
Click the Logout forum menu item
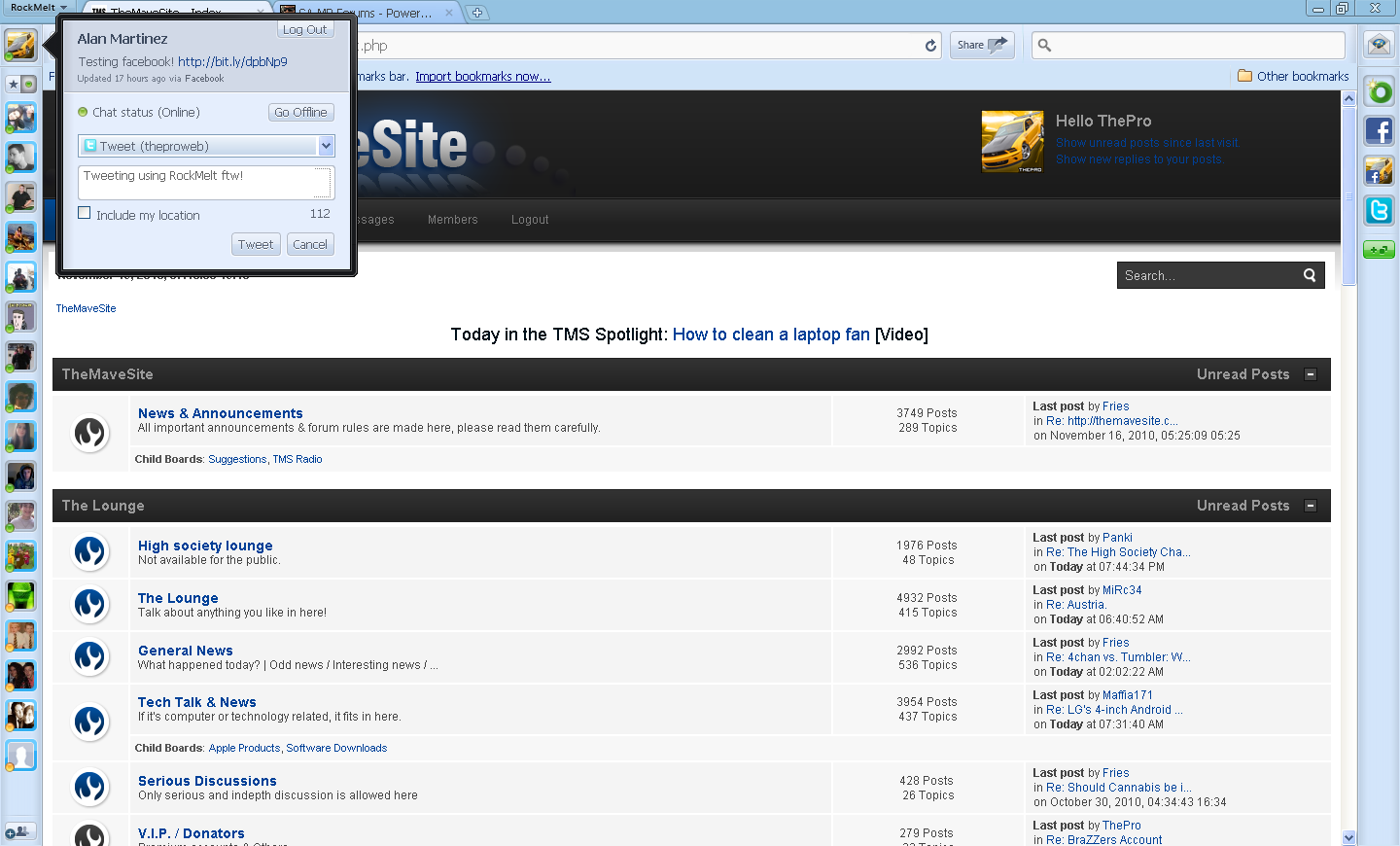(x=530, y=220)
